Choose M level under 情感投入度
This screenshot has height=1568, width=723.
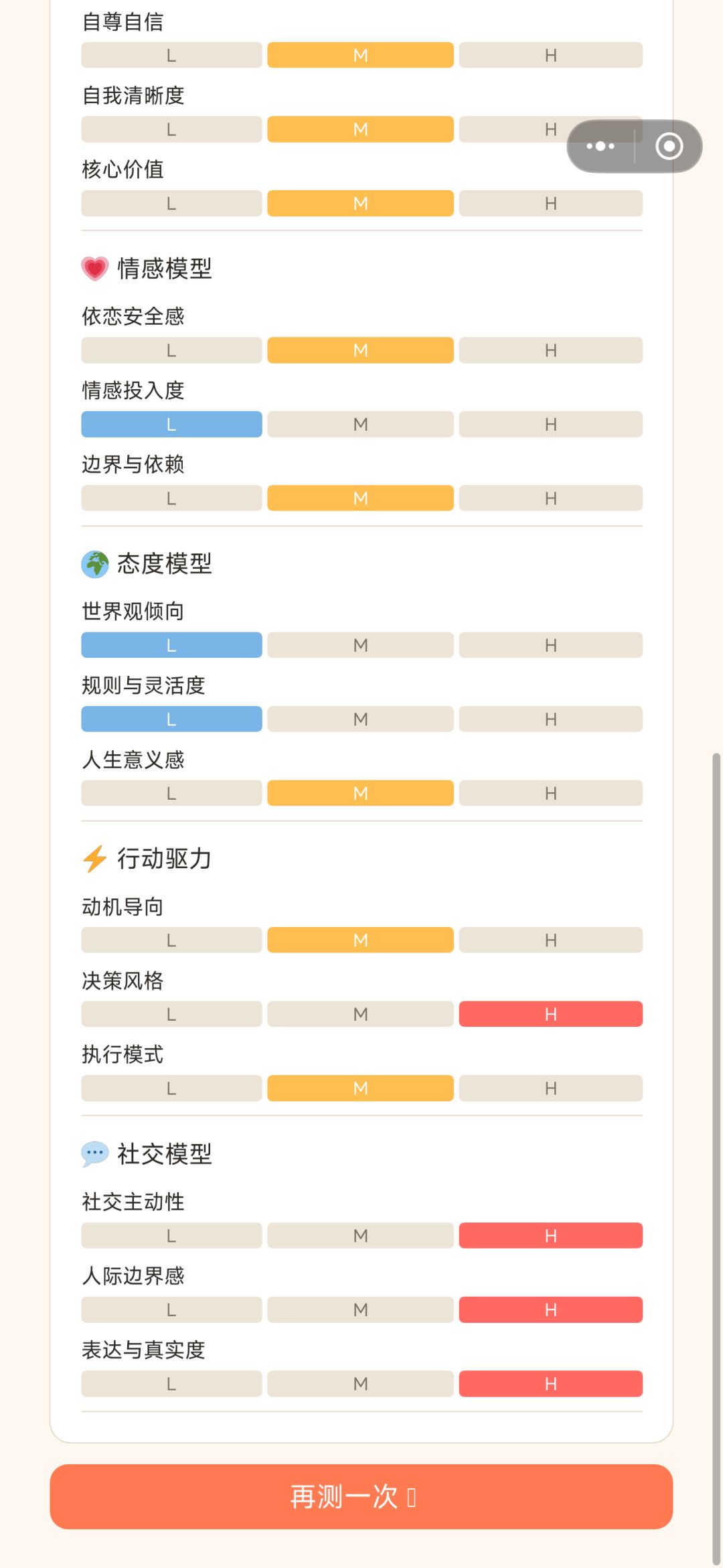point(360,424)
